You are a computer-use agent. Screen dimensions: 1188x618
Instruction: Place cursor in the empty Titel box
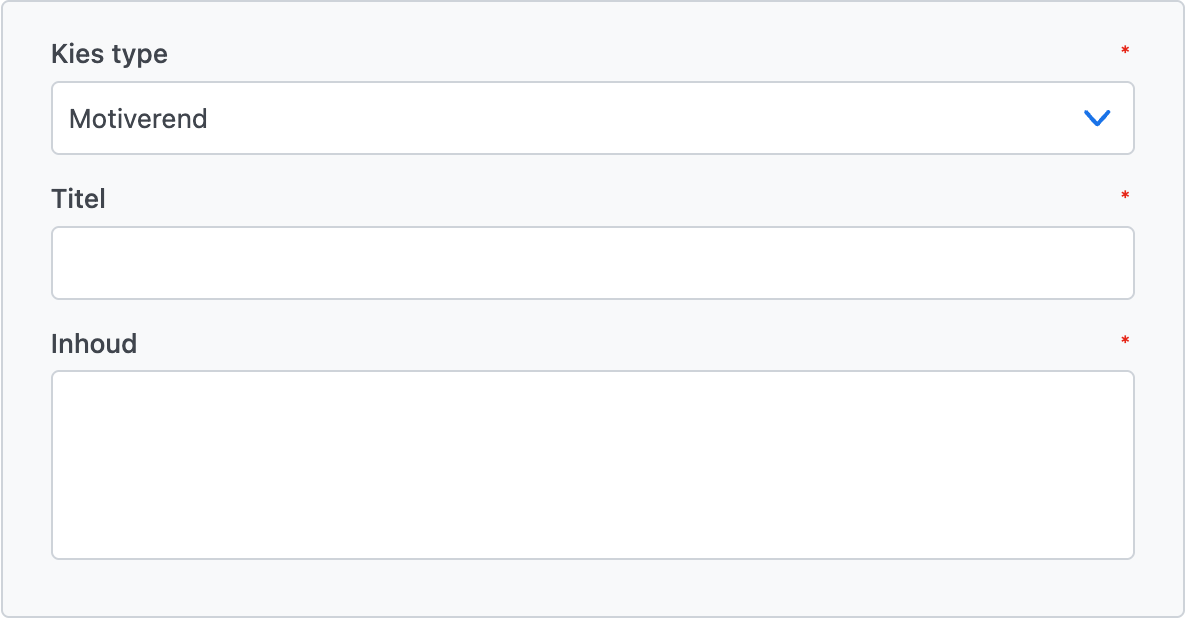coord(592,263)
